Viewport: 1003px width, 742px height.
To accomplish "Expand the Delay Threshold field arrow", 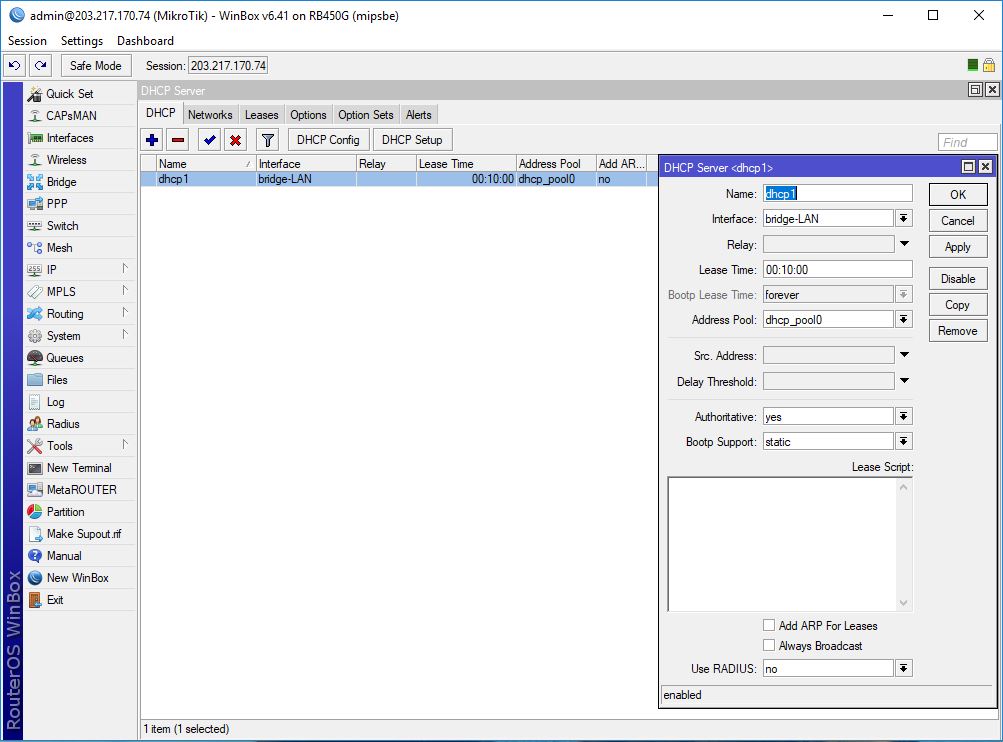I will [904, 381].
